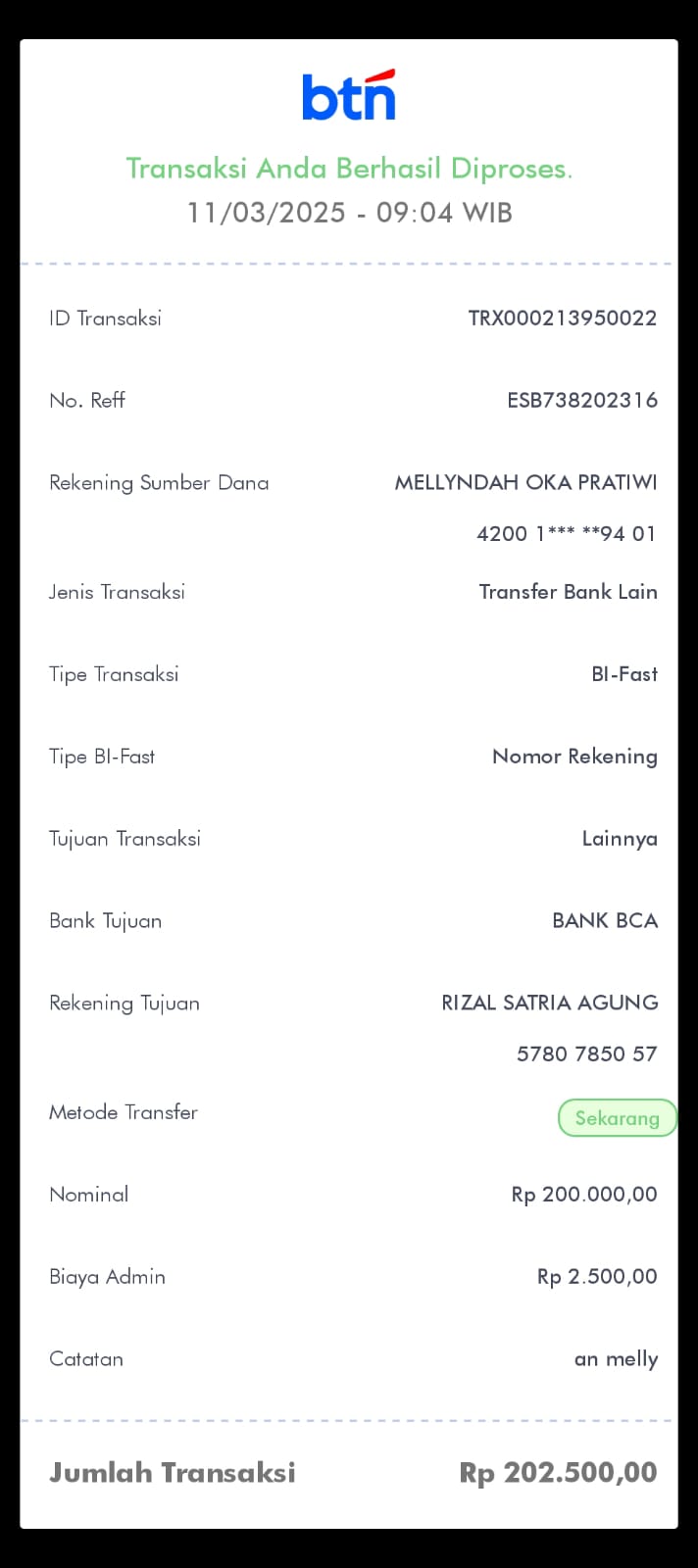Image resolution: width=698 pixels, height=1568 pixels.
Task: Click the admin fee Rp 2.500,00
Action: [597, 1277]
